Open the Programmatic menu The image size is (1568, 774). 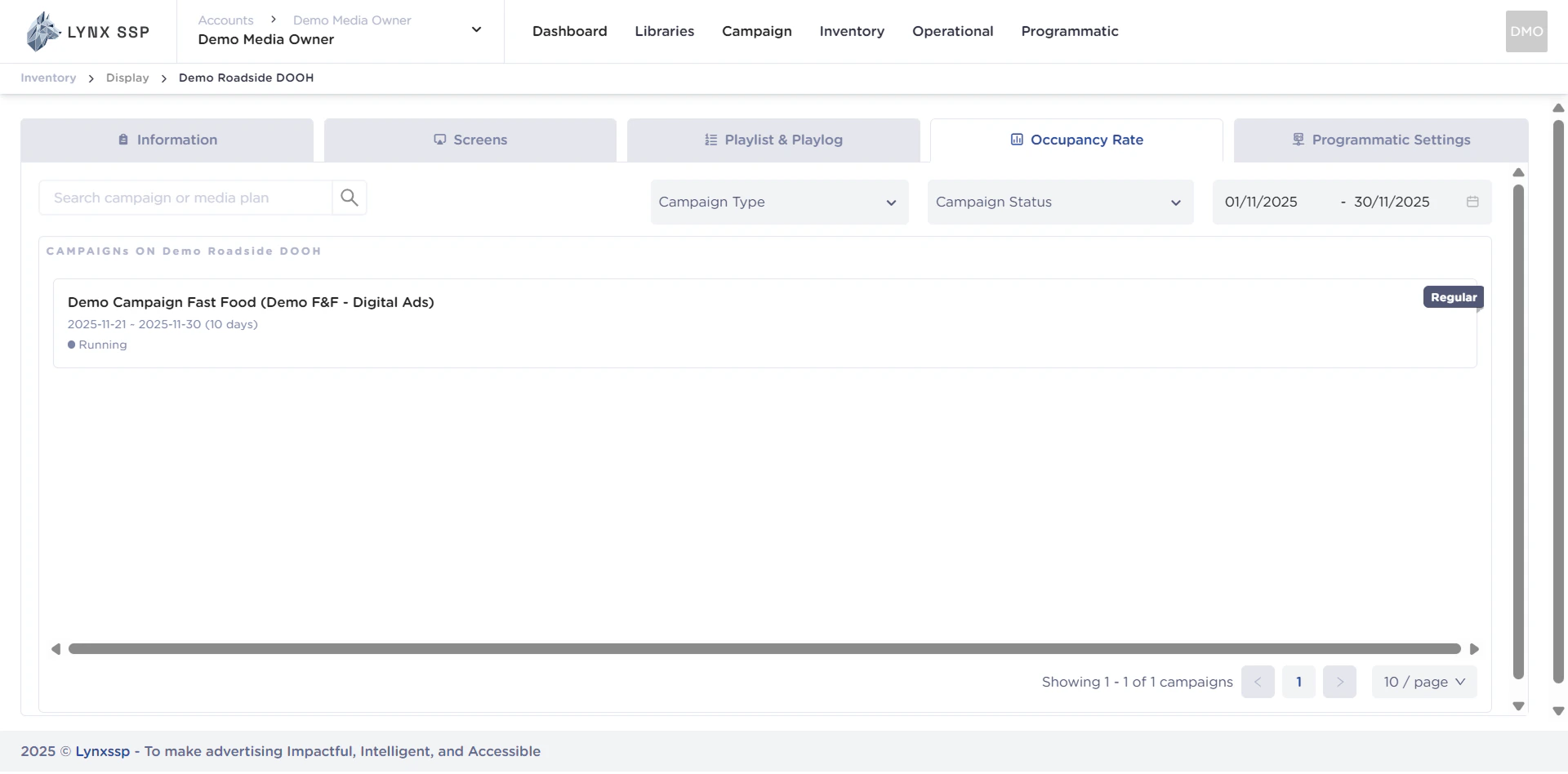pyautogui.click(x=1070, y=31)
